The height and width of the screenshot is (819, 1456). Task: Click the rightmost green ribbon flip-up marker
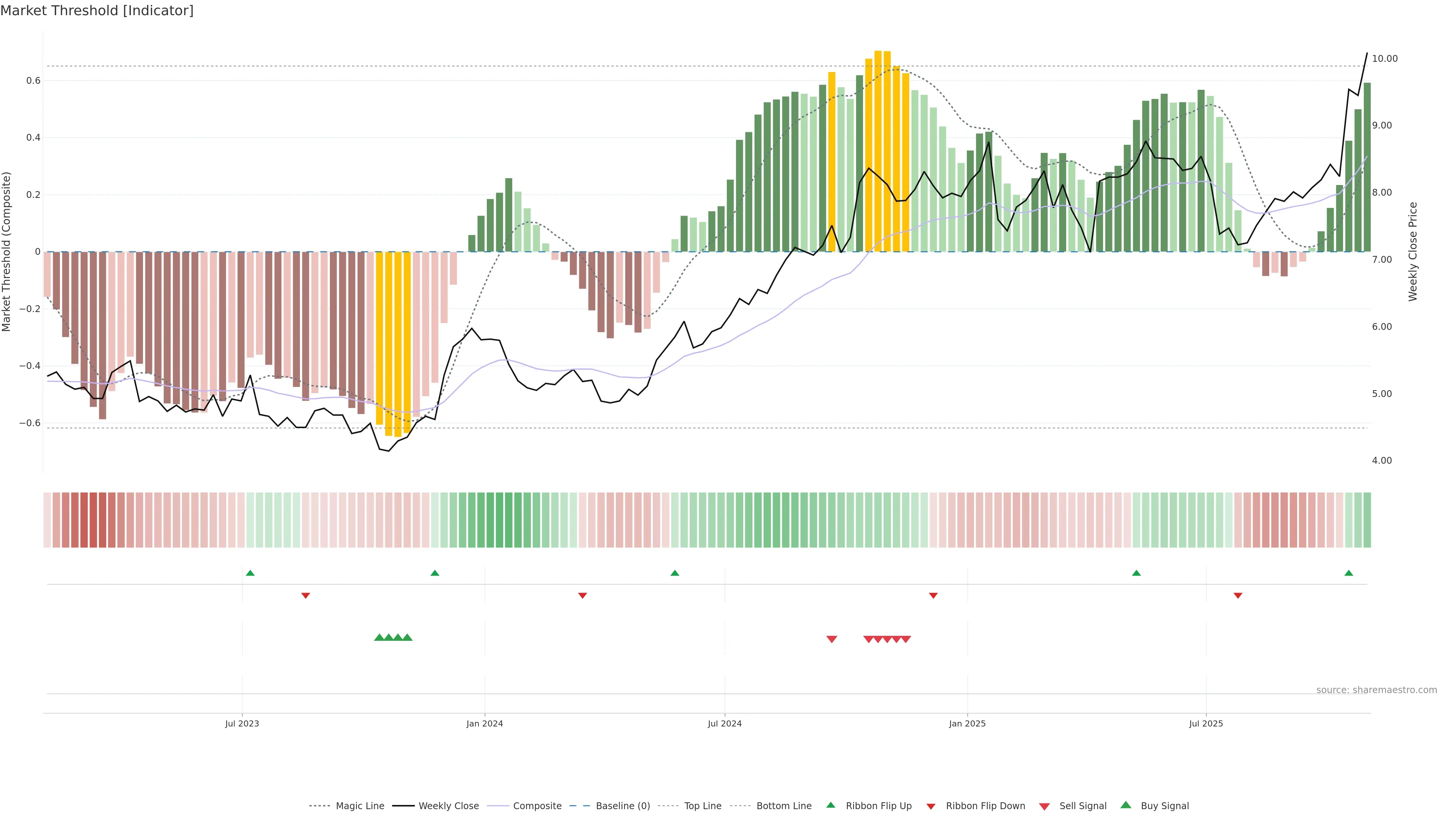(1349, 573)
